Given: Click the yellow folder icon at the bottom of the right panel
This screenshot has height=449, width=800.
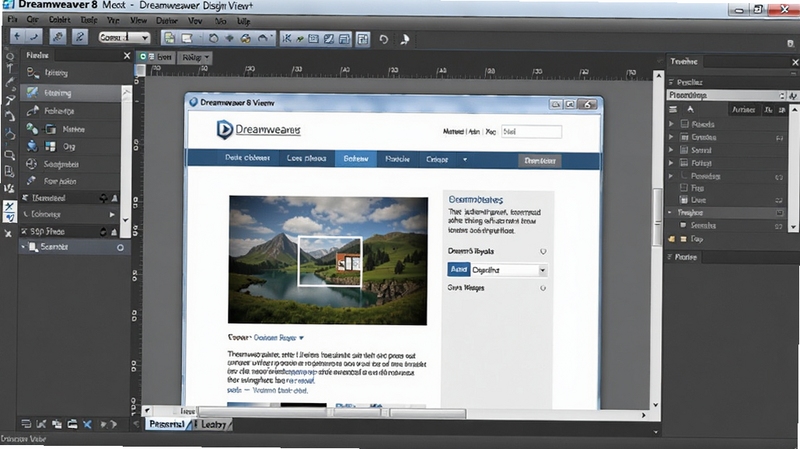Looking at the screenshot, I should [671, 239].
